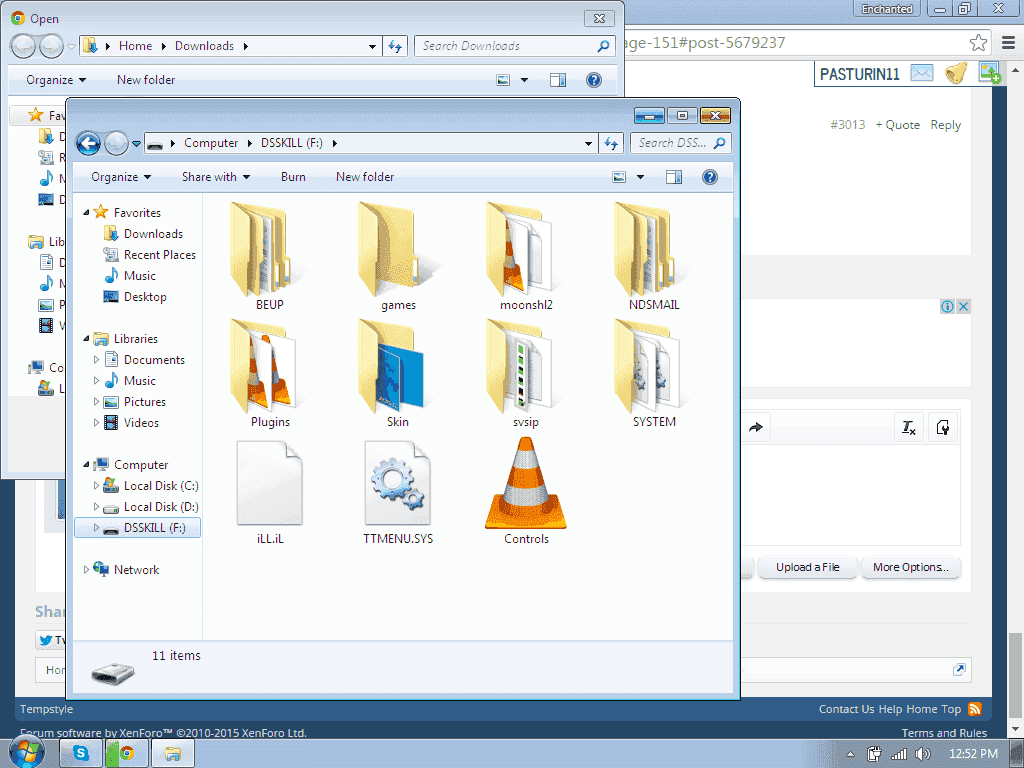
Task: Open the Chrome hamburger menu
Action: [1008, 43]
